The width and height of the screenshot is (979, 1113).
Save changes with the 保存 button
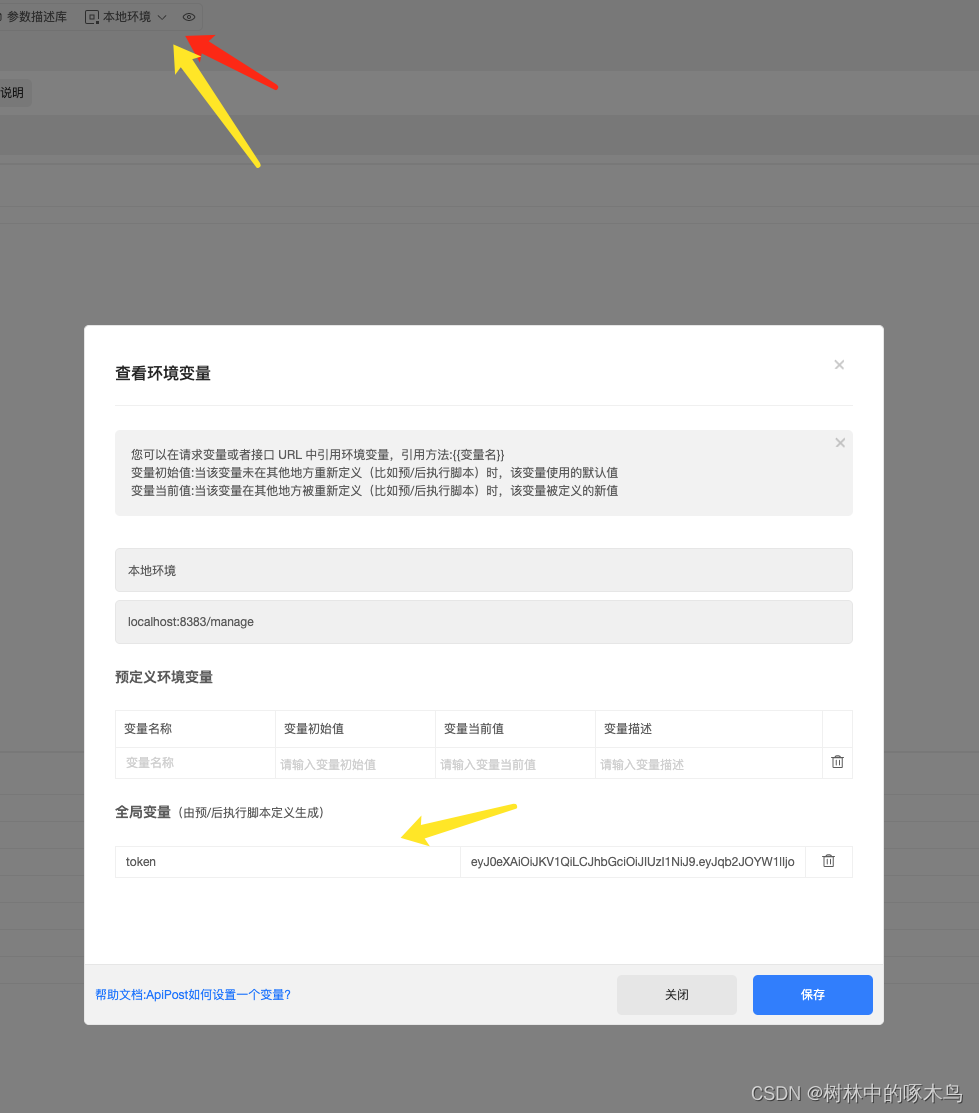click(812, 994)
